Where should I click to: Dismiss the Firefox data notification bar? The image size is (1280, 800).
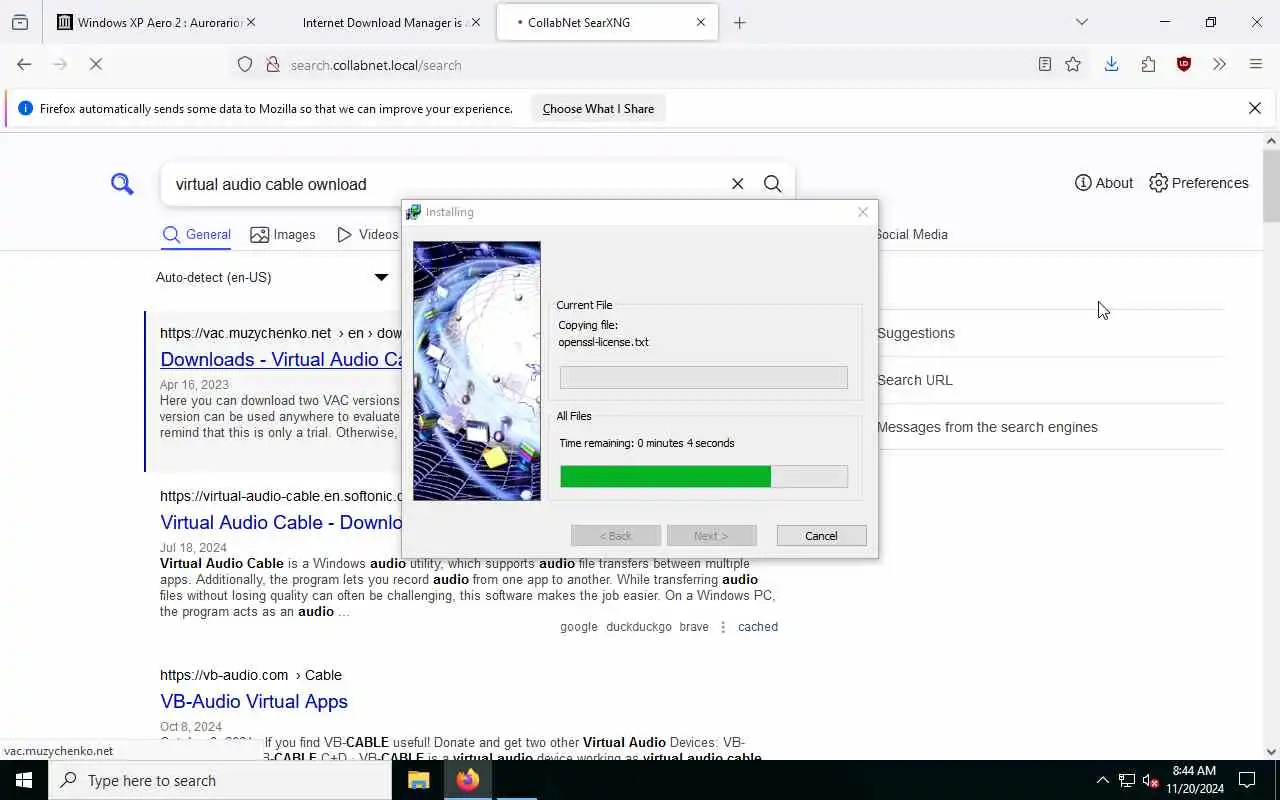(1255, 108)
